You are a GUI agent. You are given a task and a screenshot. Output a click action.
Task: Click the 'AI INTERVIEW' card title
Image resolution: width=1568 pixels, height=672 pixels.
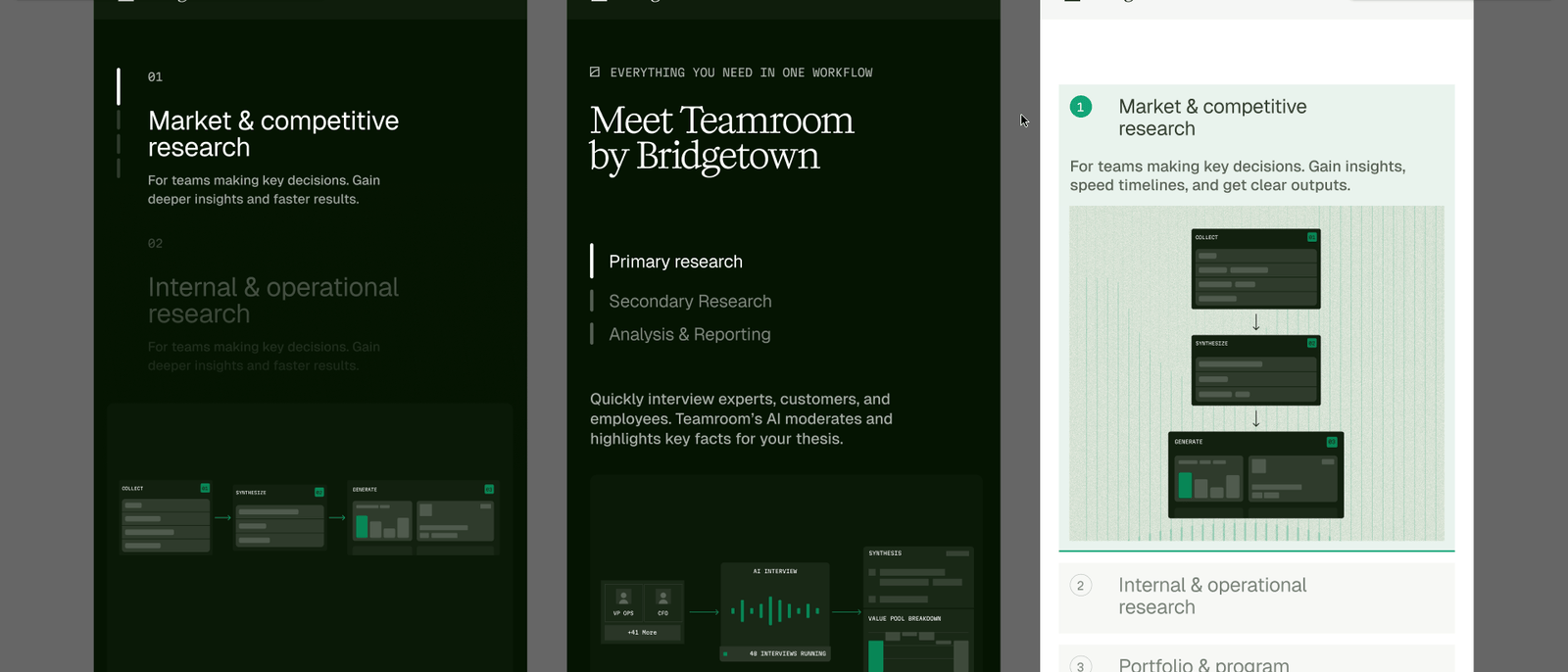coord(775,571)
